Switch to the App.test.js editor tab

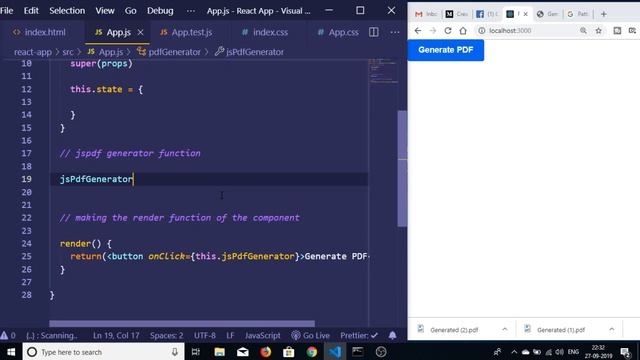point(186,32)
